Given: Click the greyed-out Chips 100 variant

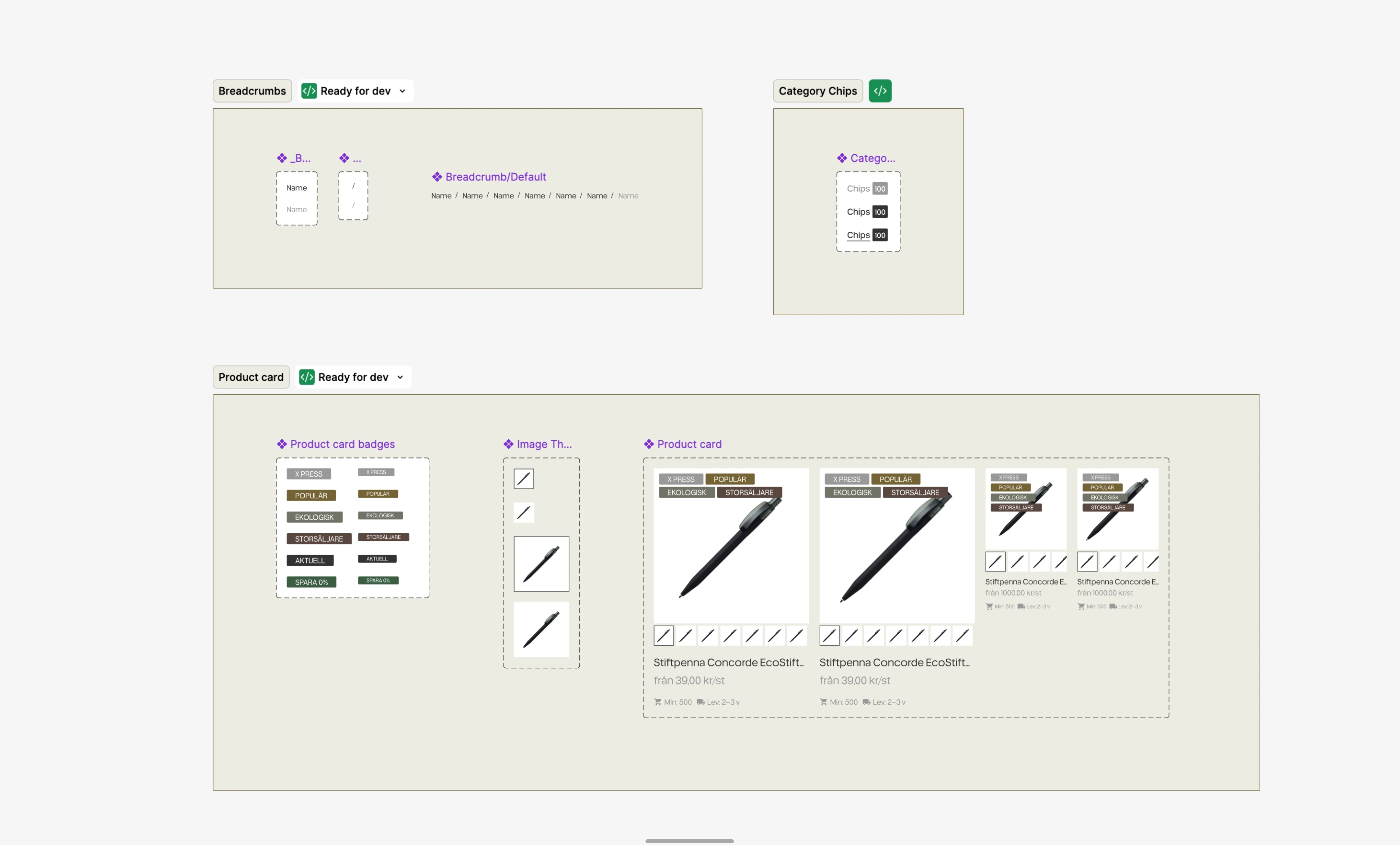Looking at the screenshot, I should tap(866, 189).
